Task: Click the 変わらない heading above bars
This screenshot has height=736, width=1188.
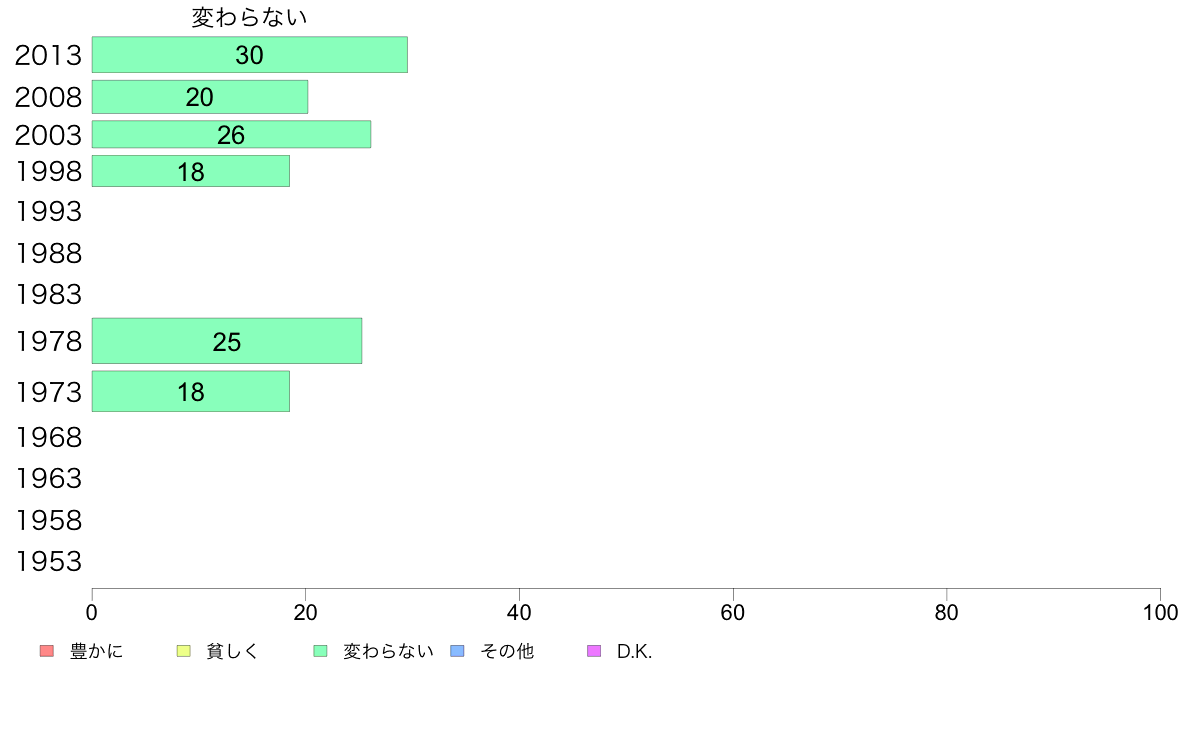Action: 249,17
